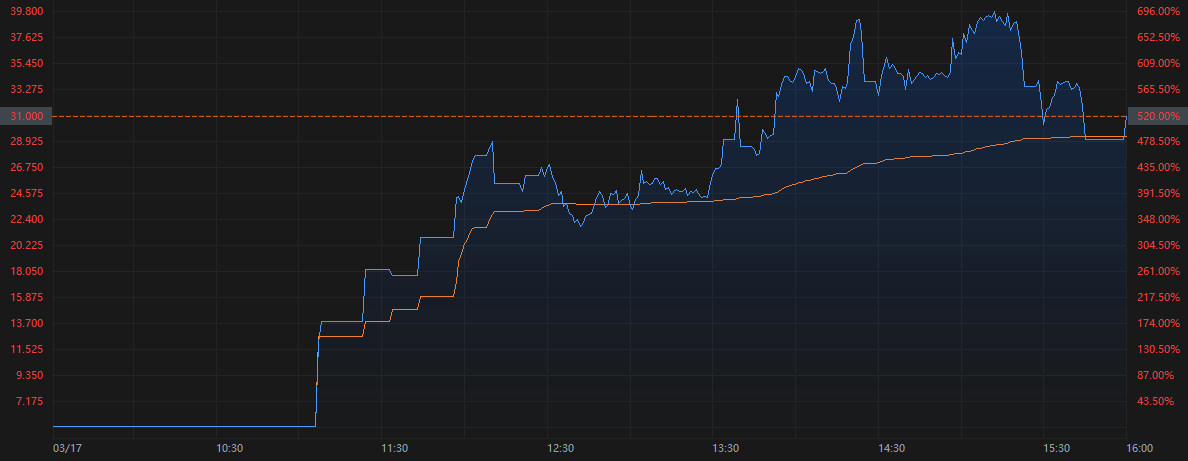Image resolution: width=1188 pixels, height=461 pixels.
Task: Click the 348.00% percent axis label
Action: [1156, 219]
